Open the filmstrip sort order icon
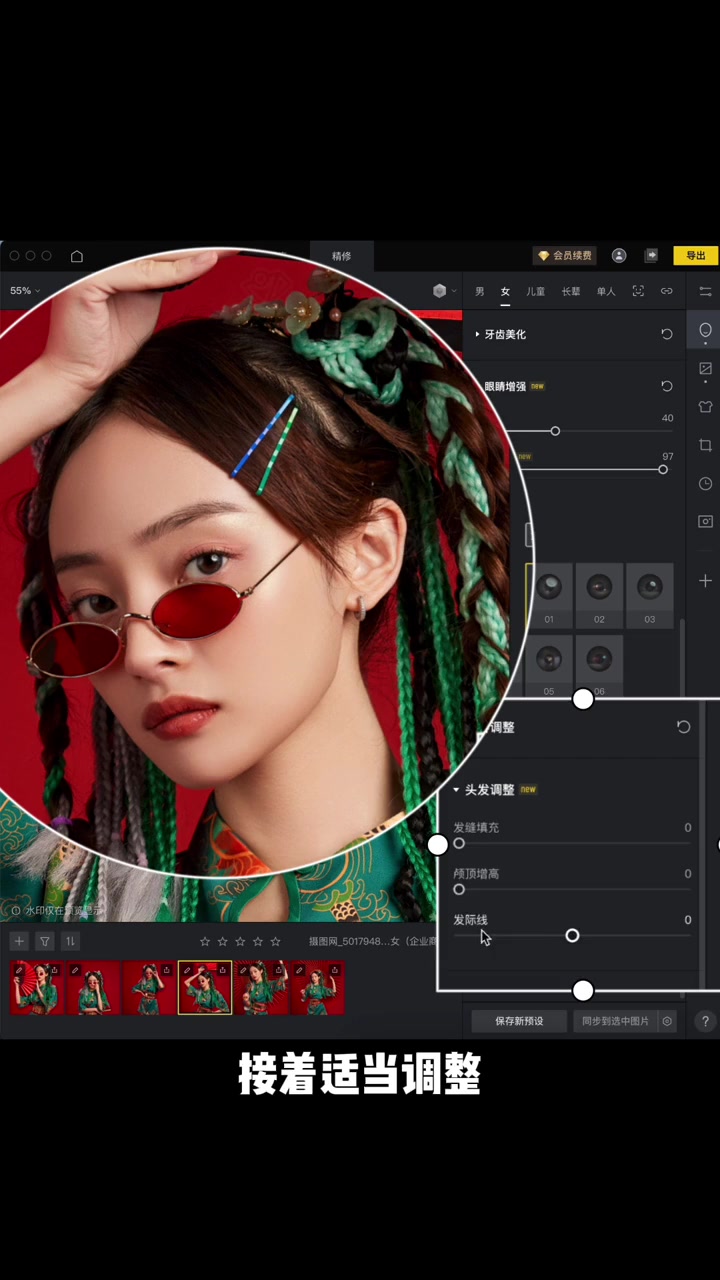Screen dimensions: 720x1280 point(70,941)
